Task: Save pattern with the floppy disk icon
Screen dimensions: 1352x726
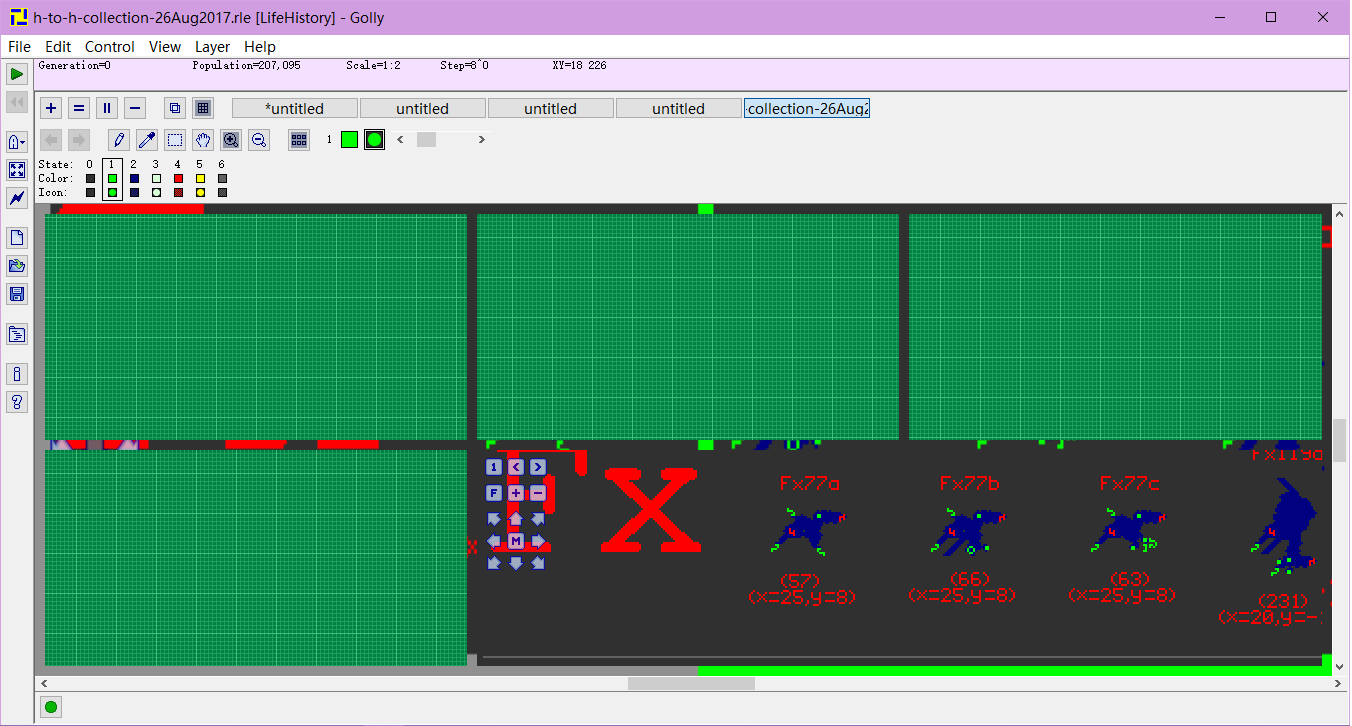Action: (17, 294)
